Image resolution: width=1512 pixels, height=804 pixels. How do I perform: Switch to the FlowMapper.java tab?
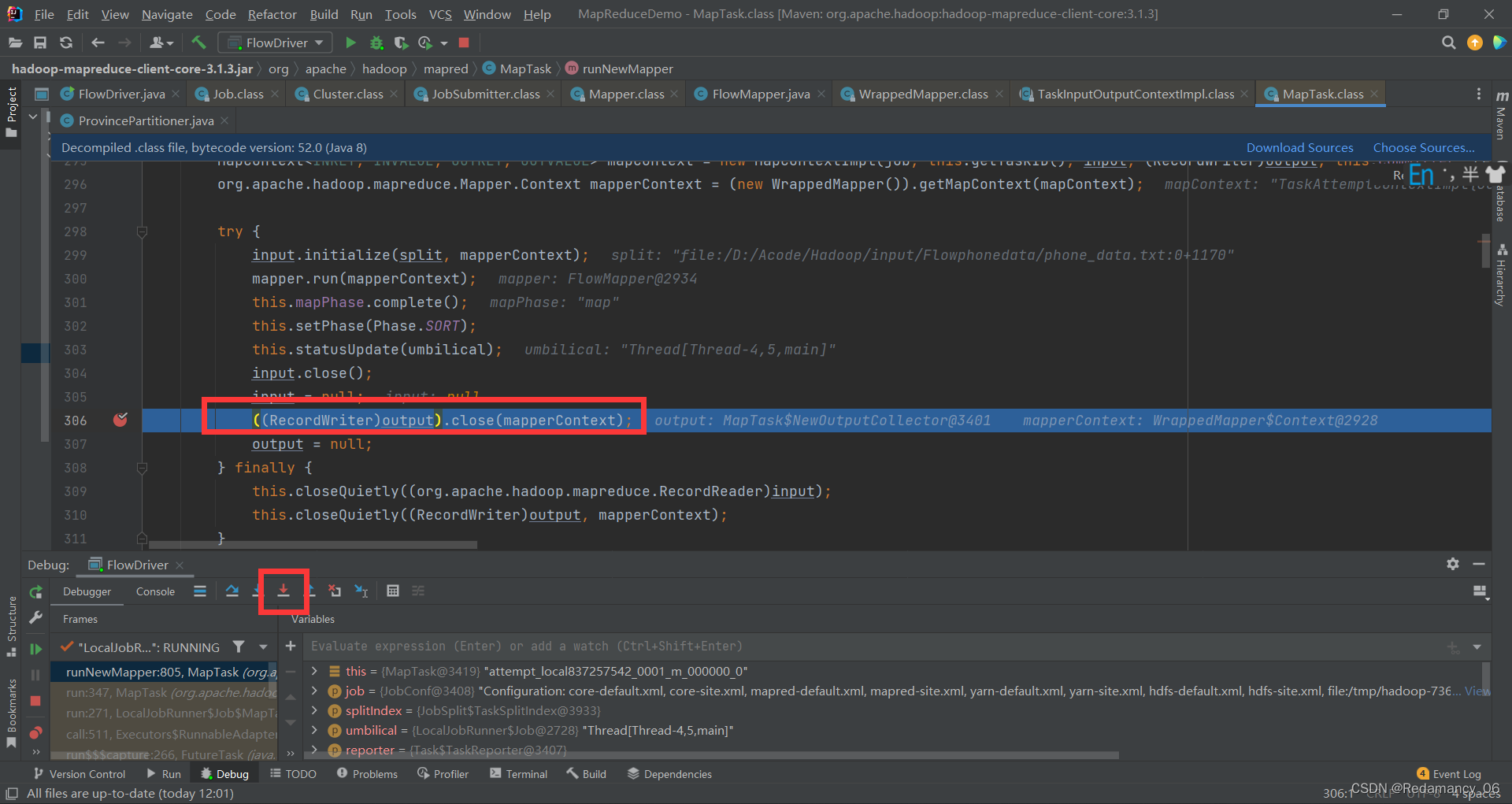761,94
